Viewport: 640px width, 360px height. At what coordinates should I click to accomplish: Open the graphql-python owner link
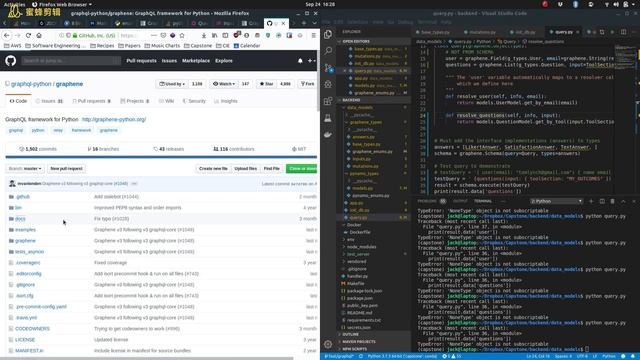tap(31, 84)
